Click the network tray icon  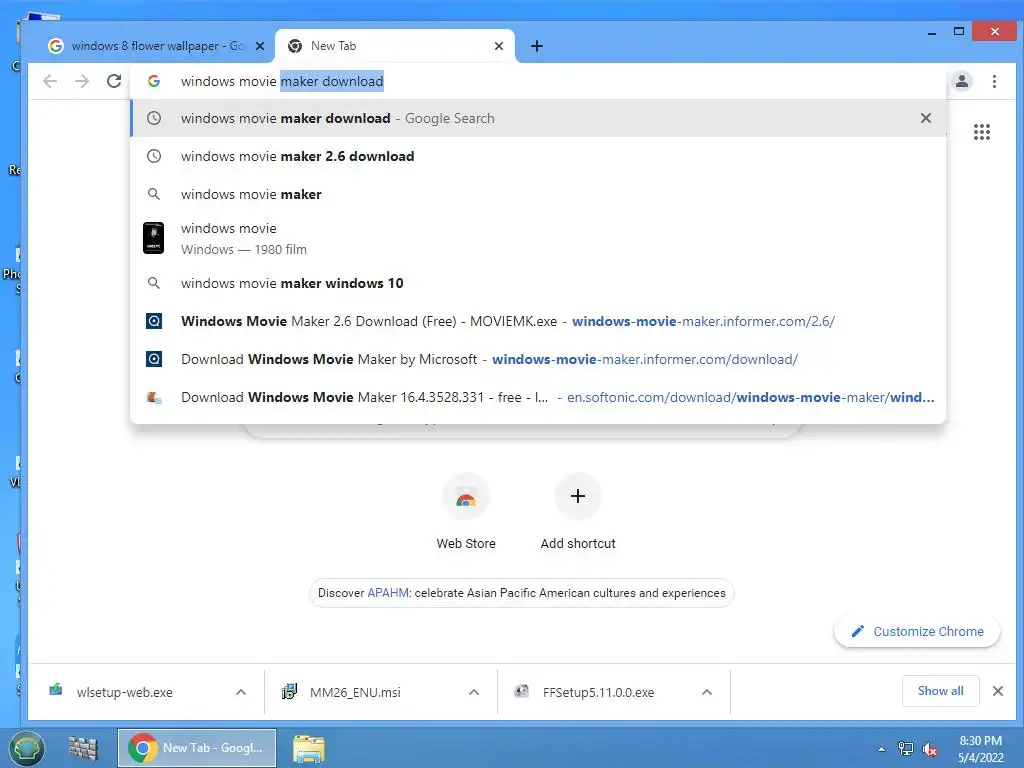coord(906,749)
